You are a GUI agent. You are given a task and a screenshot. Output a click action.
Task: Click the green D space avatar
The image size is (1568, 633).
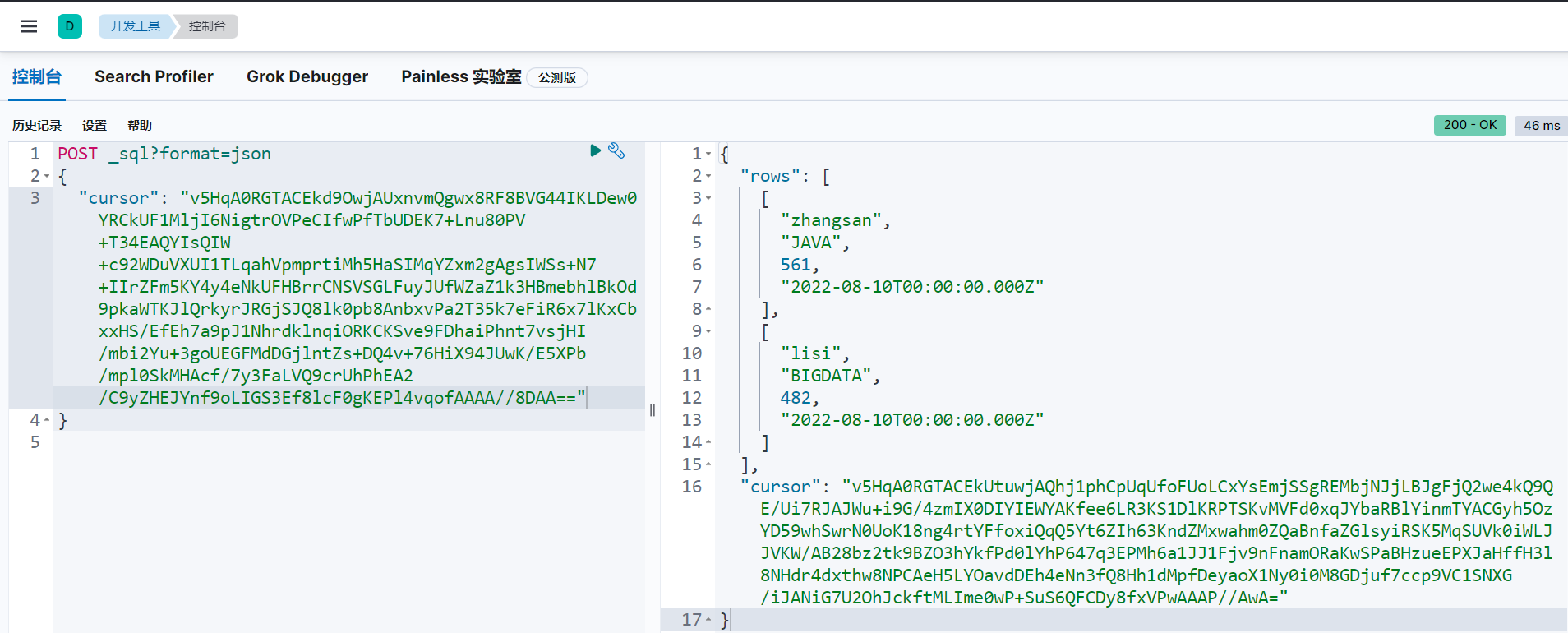click(70, 26)
